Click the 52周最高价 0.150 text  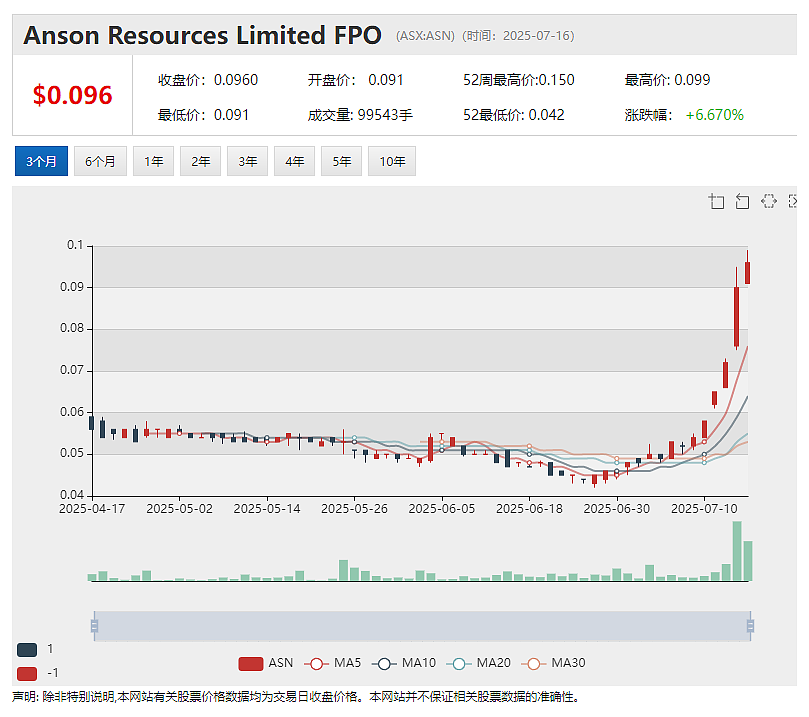click(x=519, y=80)
